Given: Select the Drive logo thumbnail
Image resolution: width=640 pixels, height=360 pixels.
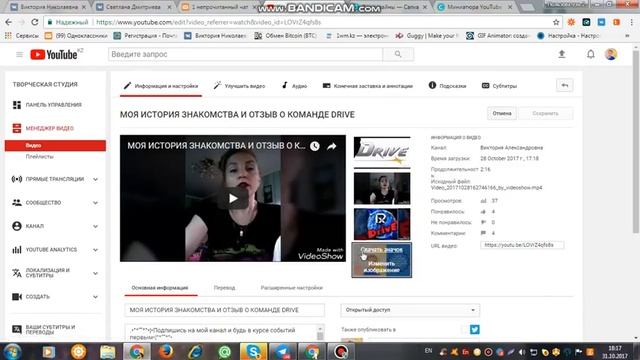Looking at the screenshot, I should coord(382,152).
